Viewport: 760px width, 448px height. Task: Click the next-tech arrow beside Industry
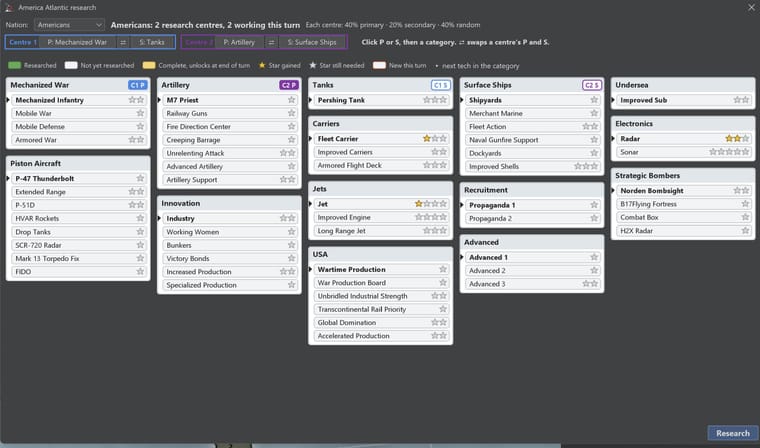tap(159, 219)
